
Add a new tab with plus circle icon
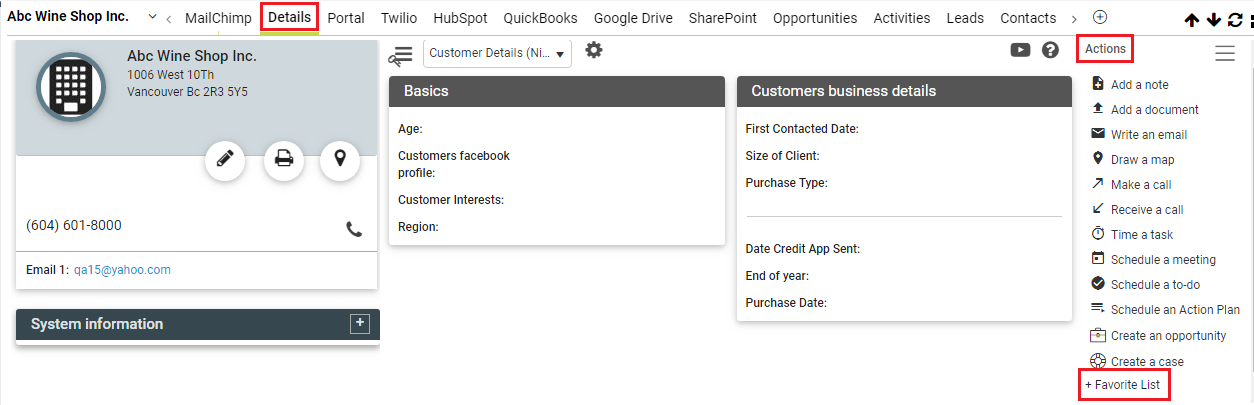tap(1100, 17)
